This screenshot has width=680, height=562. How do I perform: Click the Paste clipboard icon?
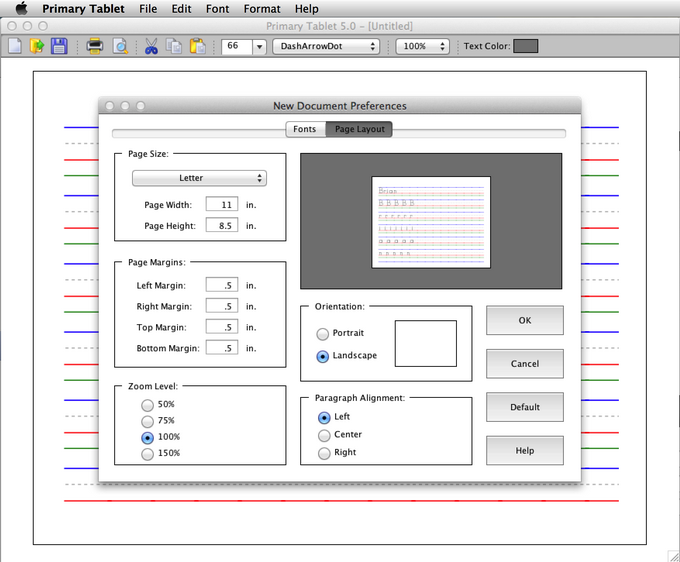[x=197, y=46]
